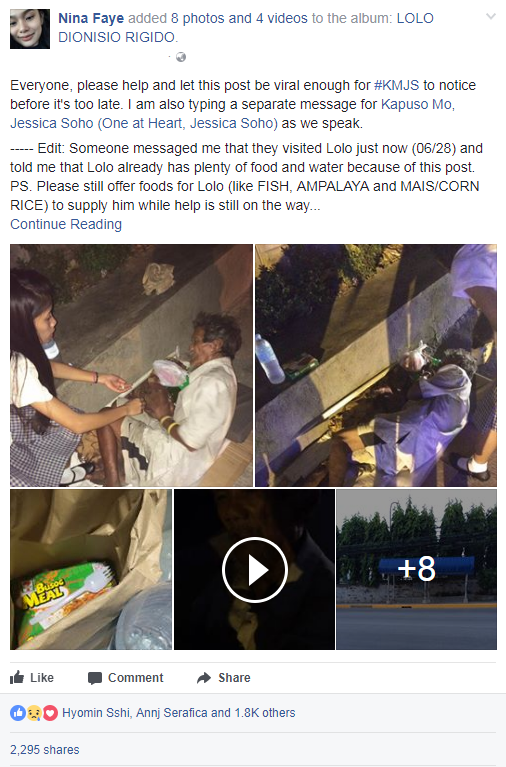Open the Kapuso Mo, Jessica Soho page link

(x=232, y=113)
